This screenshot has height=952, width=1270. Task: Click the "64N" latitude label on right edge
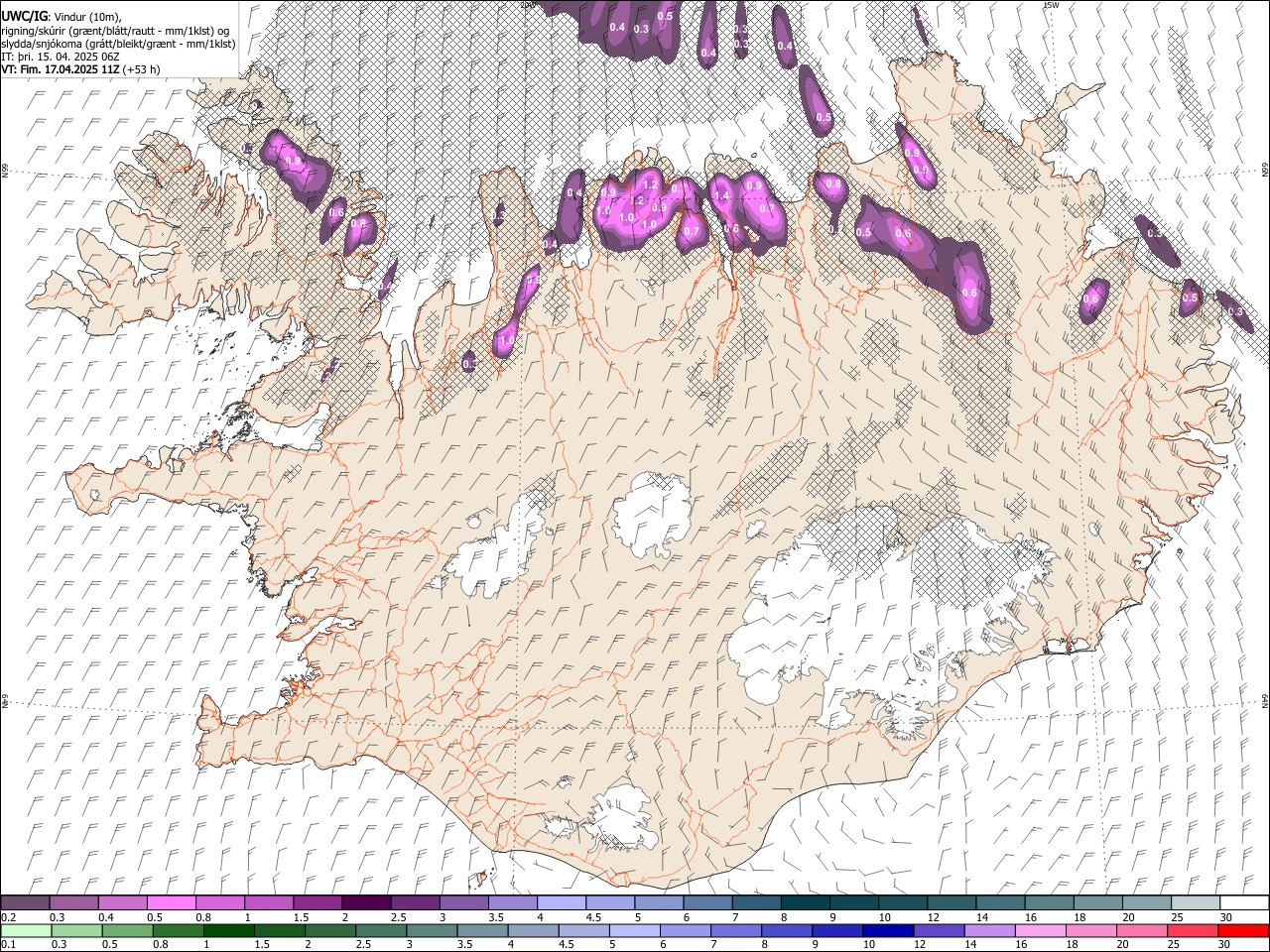point(1264,701)
